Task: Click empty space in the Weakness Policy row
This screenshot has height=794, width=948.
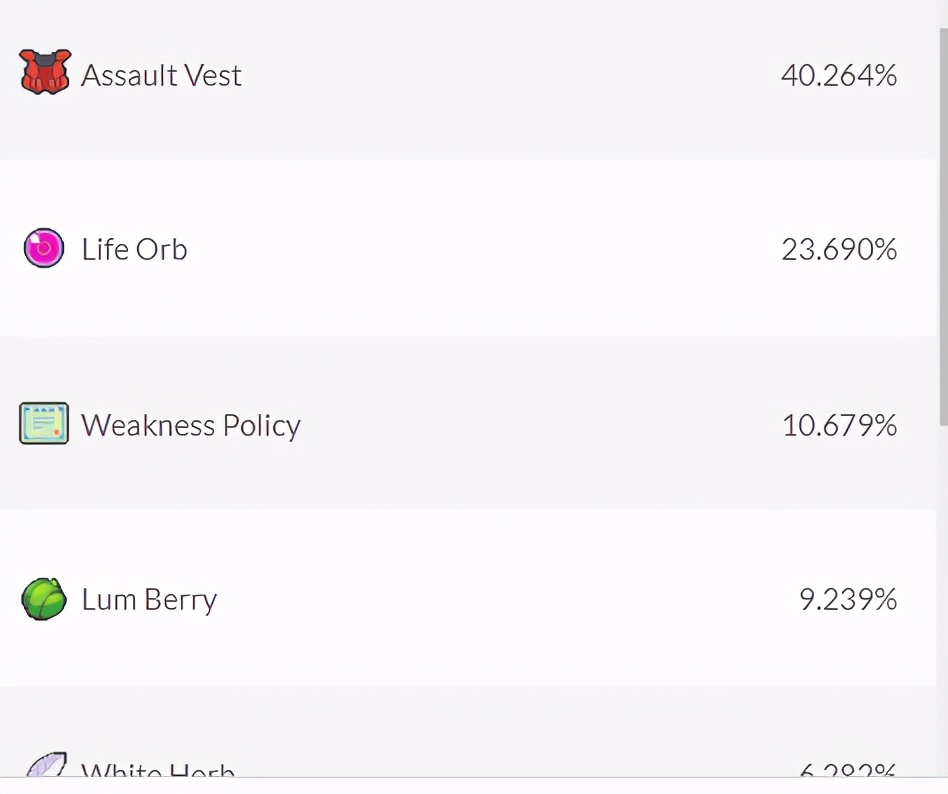Action: click(540, 426)
